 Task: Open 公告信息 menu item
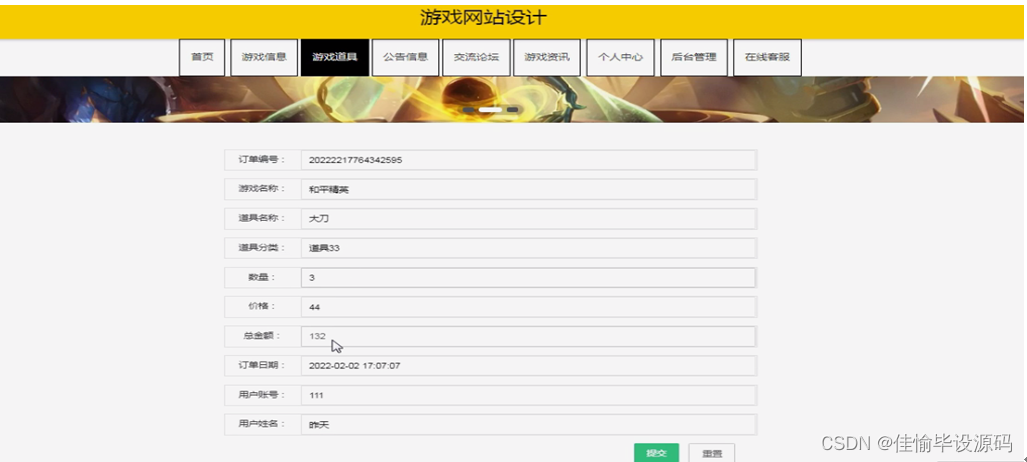tap(405, 58)
